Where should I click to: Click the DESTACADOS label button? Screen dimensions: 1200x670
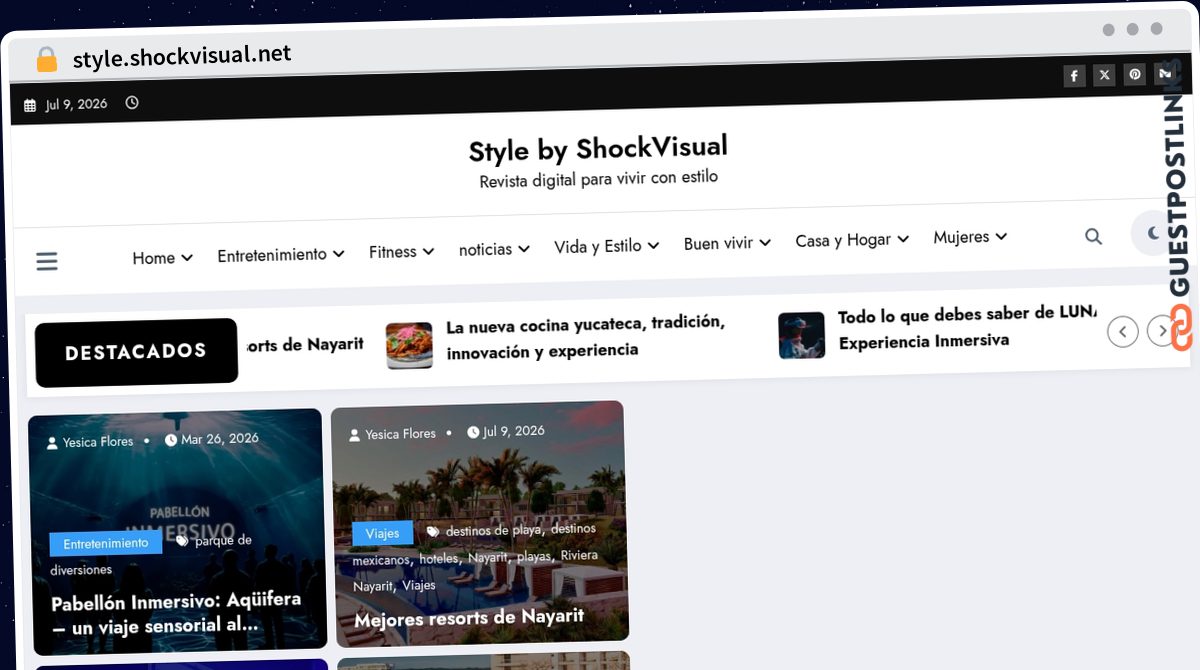pyautogui.click(x=136, y=352)
